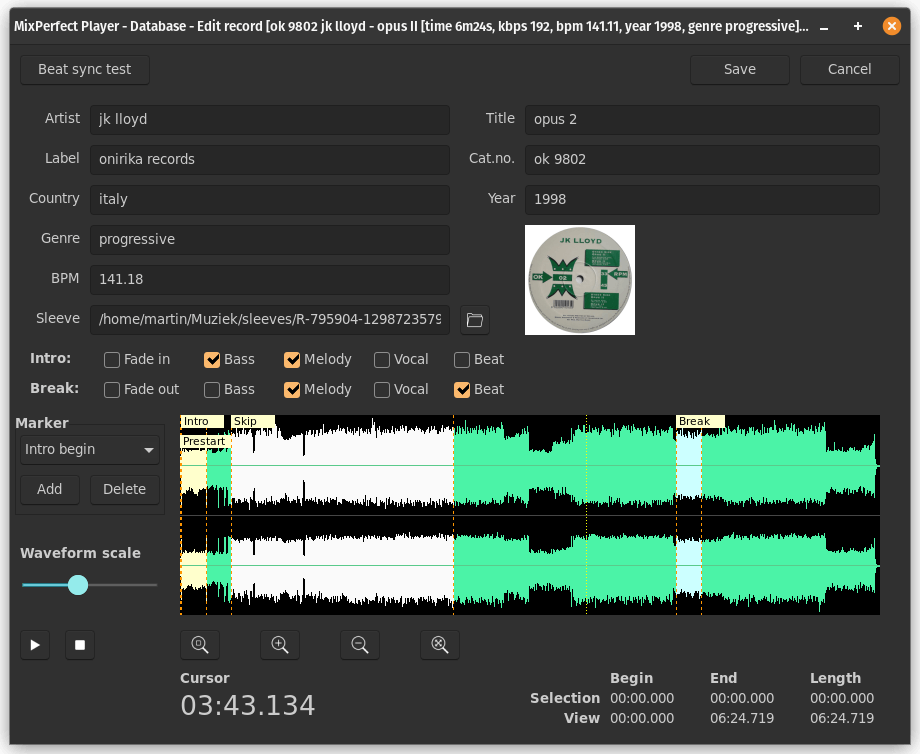Screen dimensions: 920x754
Task: Stop playback with the stop button
Action: (x=80, y=645)
